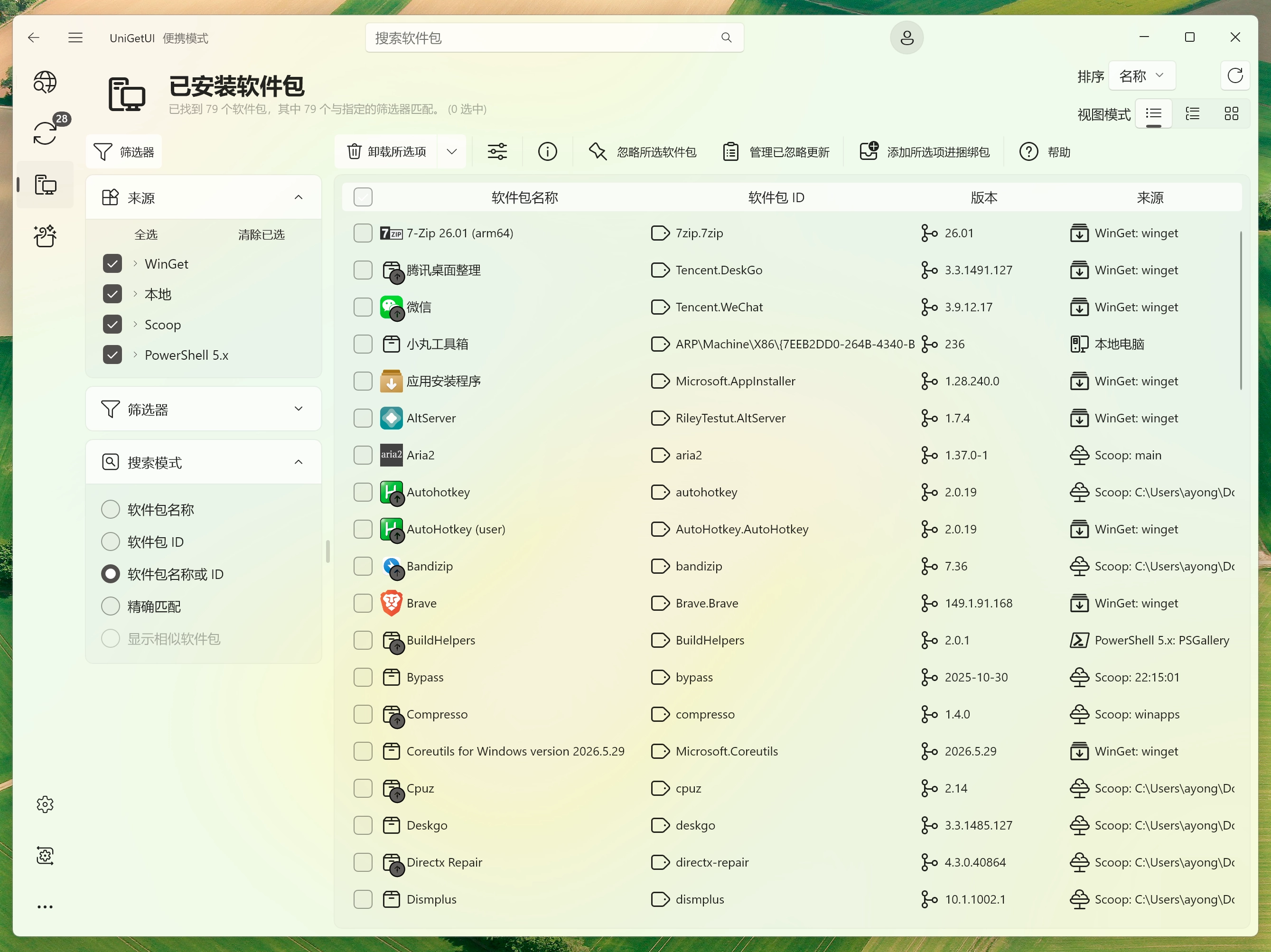Open installation options sliders icon
1271x952 pixels.
click(x=497, y=152)
